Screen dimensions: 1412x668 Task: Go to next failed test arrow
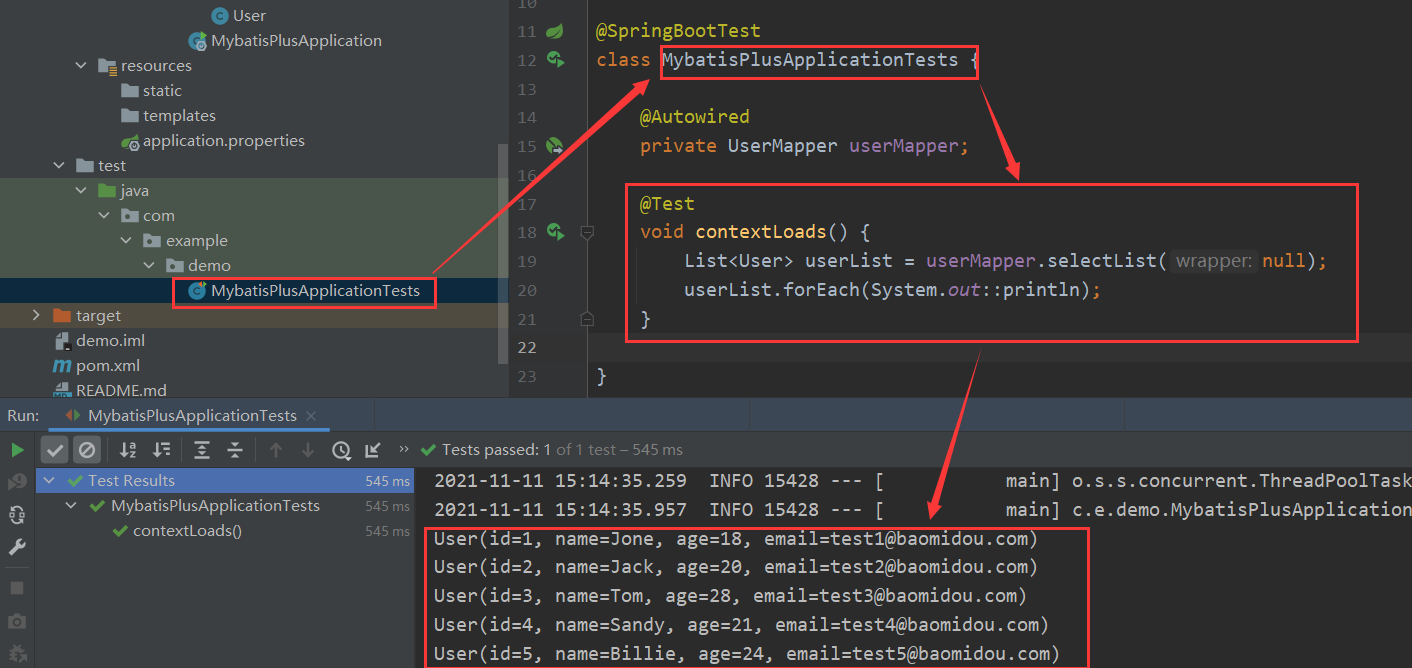click(308, 450)
